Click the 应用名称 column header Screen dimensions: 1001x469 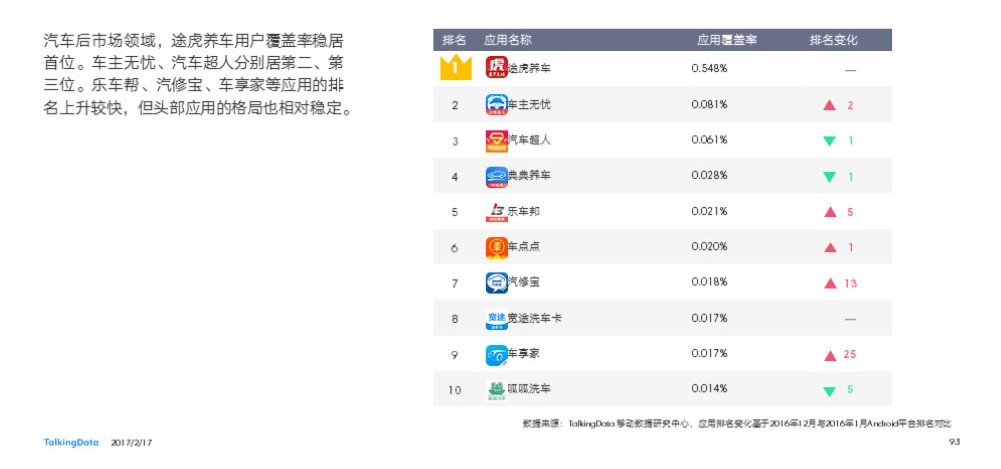point(508,40)
